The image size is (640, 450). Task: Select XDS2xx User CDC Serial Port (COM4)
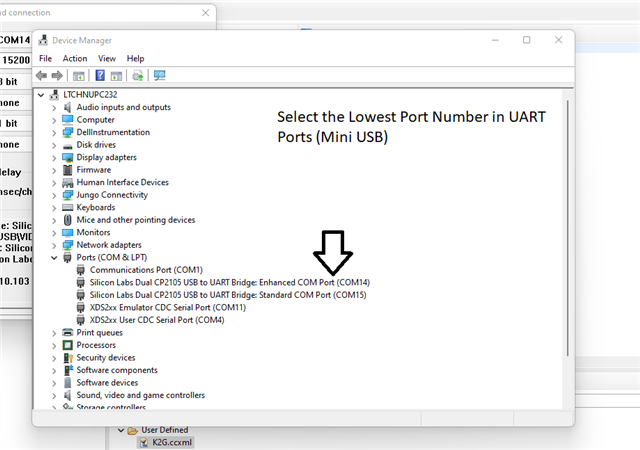pyautogui.click(x=157, y=320)
